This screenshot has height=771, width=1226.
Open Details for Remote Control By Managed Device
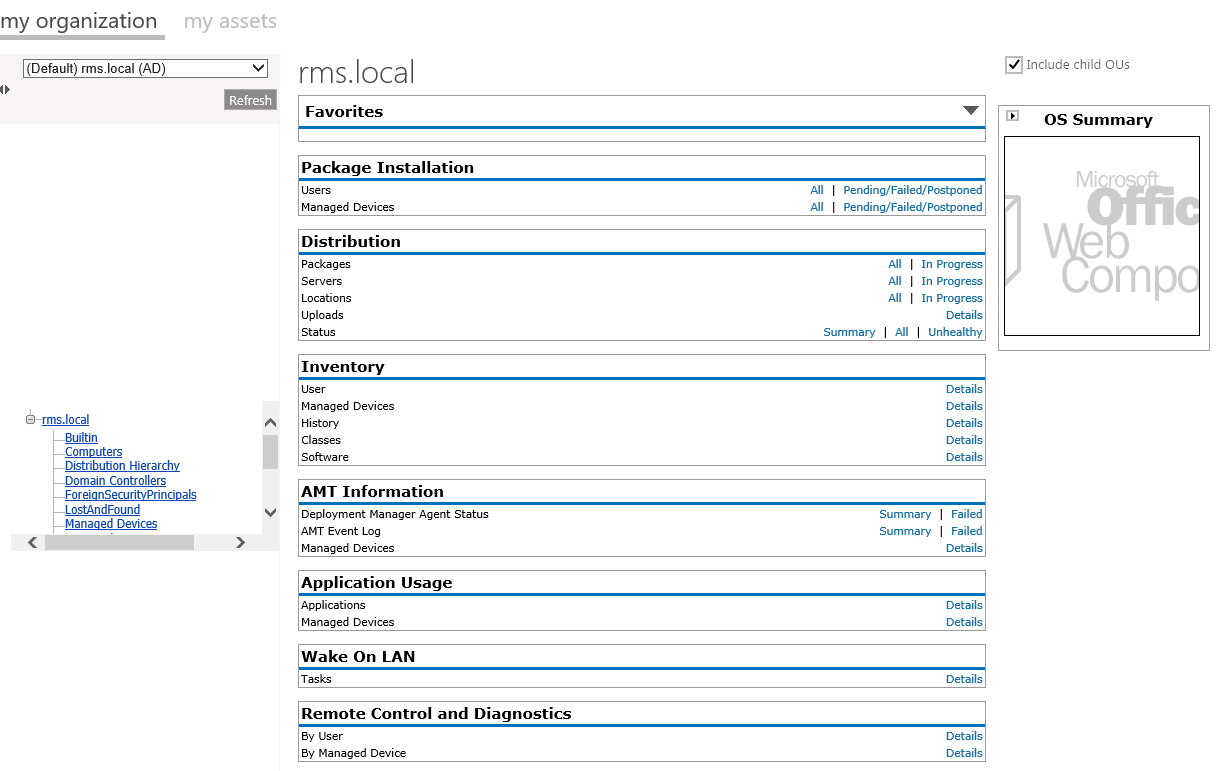pyautogui.click(x=964, y=753)
